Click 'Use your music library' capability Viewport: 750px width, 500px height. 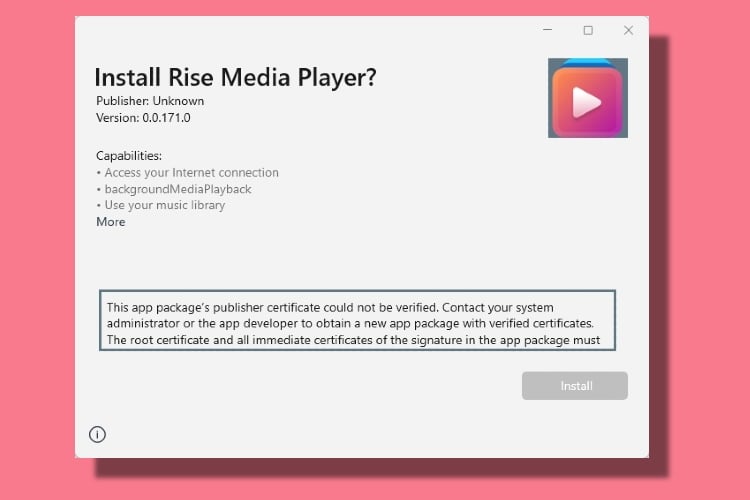point(165,205)
